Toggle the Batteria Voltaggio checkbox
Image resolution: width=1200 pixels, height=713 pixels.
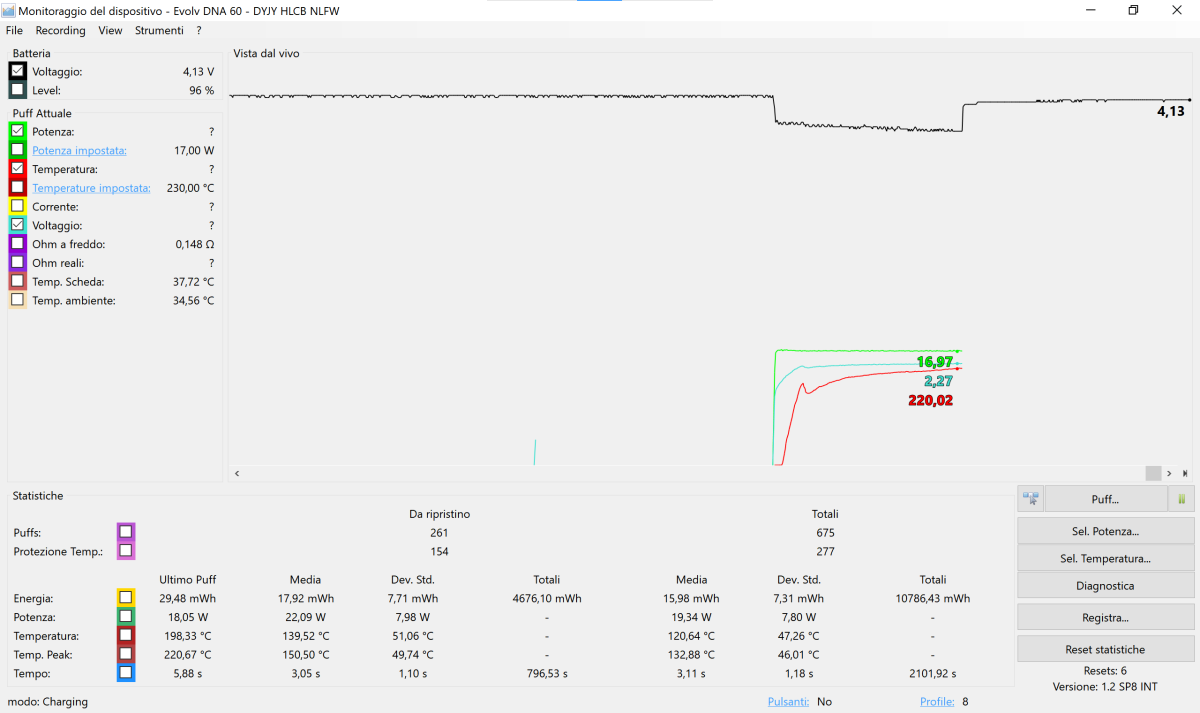point(17,71)
